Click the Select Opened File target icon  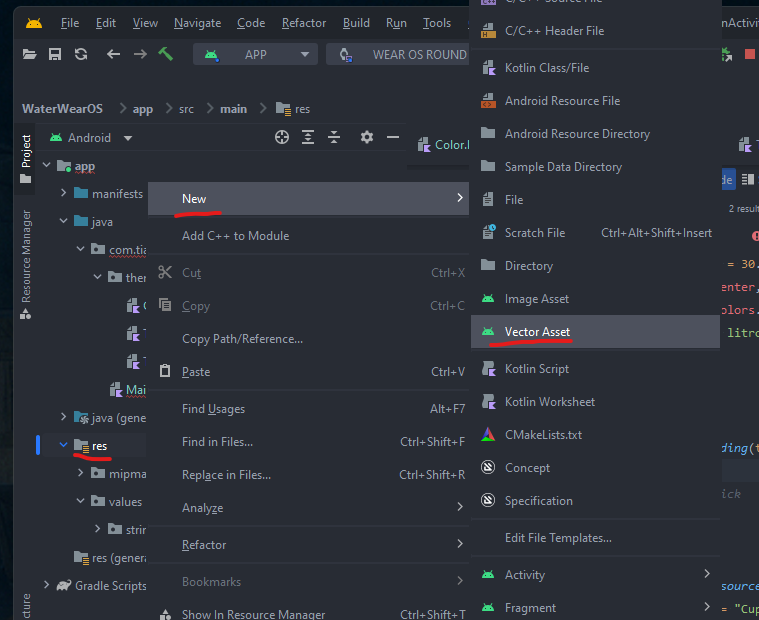pos(282,137)
